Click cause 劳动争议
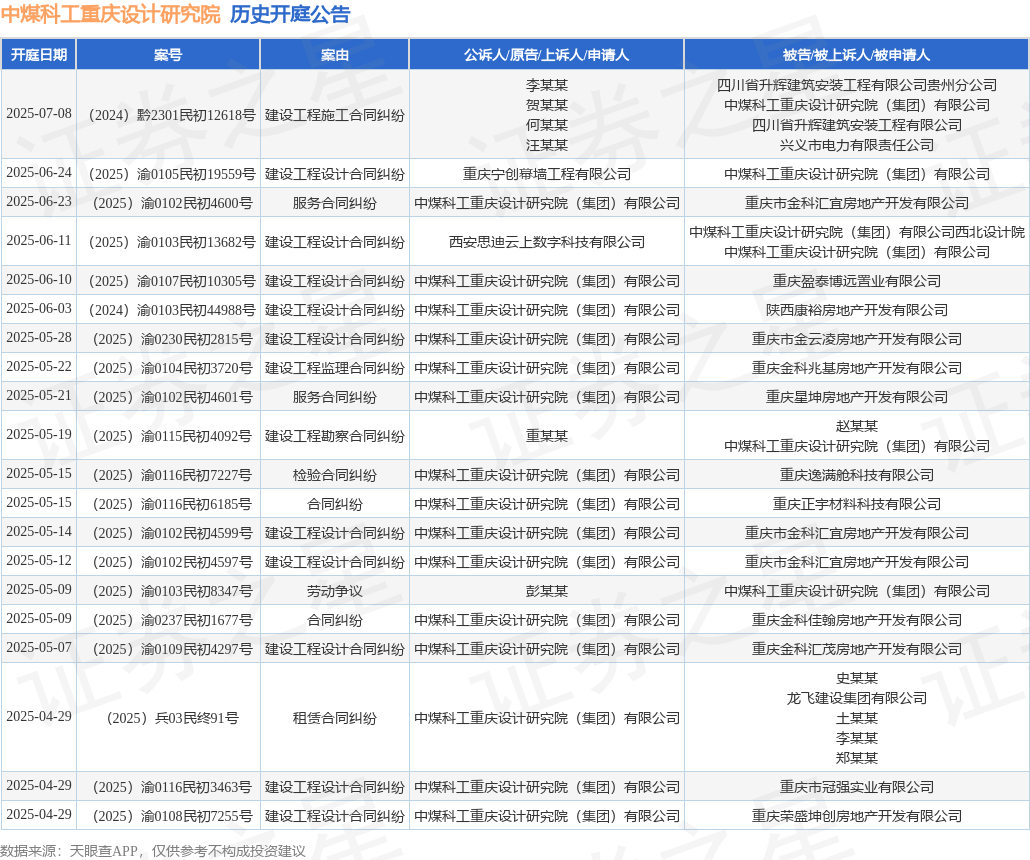1030x860 pixels. coord(334,591)
